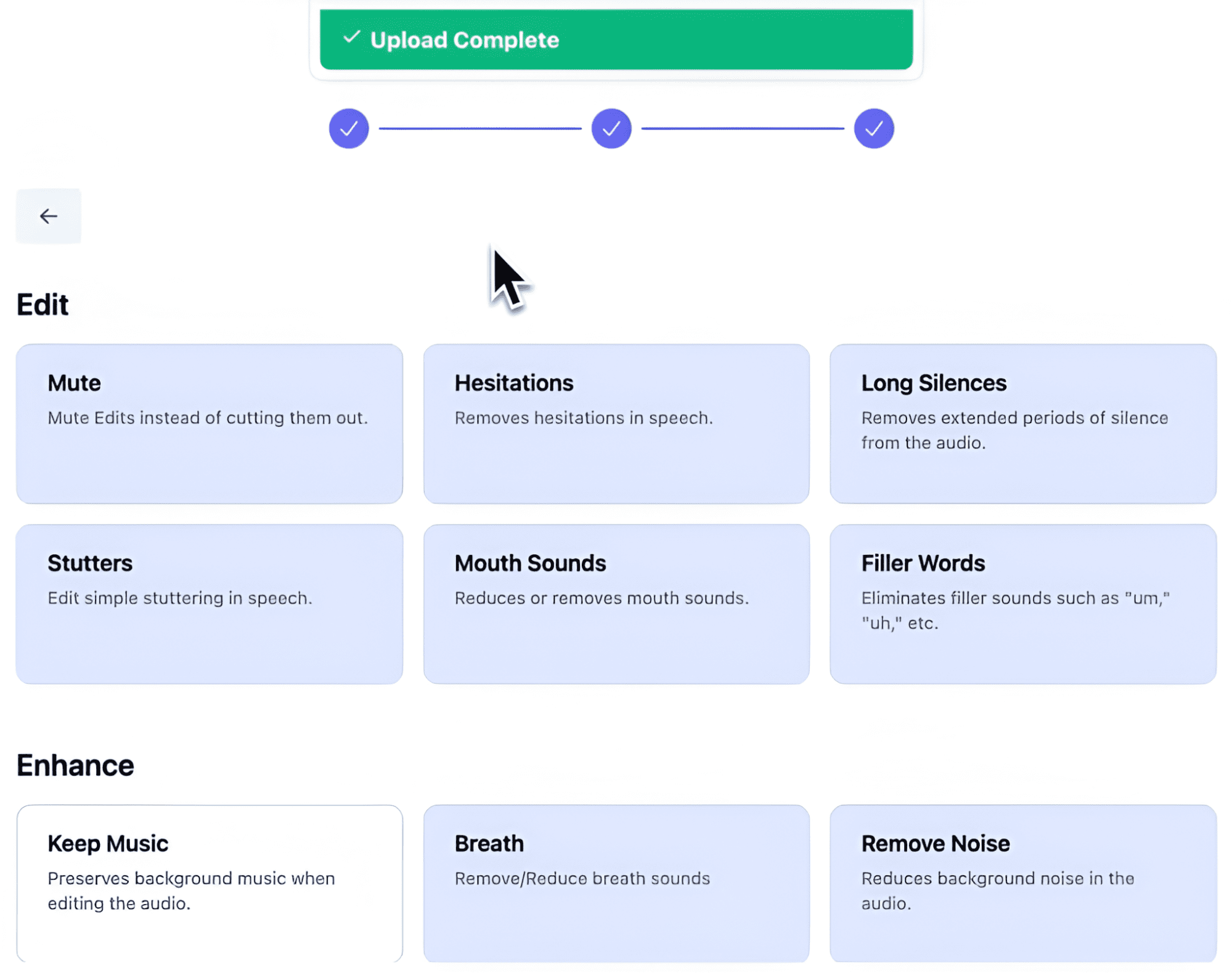Disable the Mouth Sounds option
Image resolution: width=1232 pixels, height=973 pixels.
coord(616,604)
